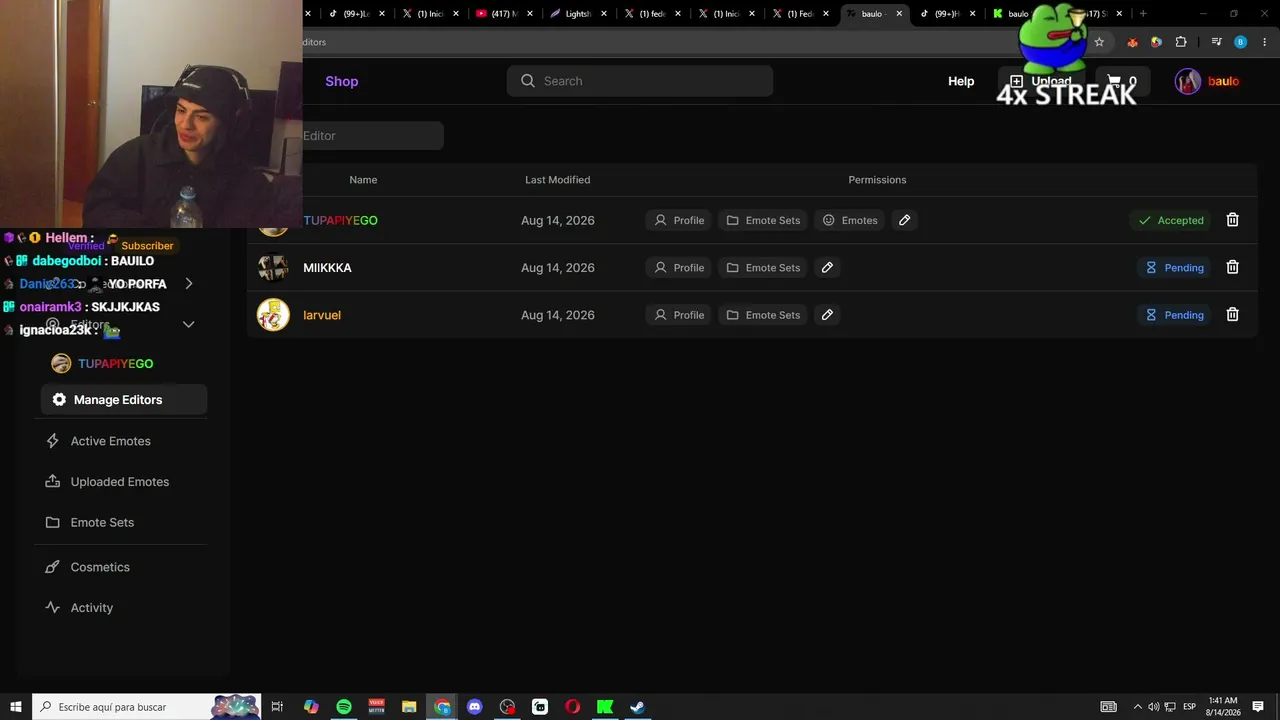Open Spotify from the taskbar
1280x720 pixels.
pos(344,707)
